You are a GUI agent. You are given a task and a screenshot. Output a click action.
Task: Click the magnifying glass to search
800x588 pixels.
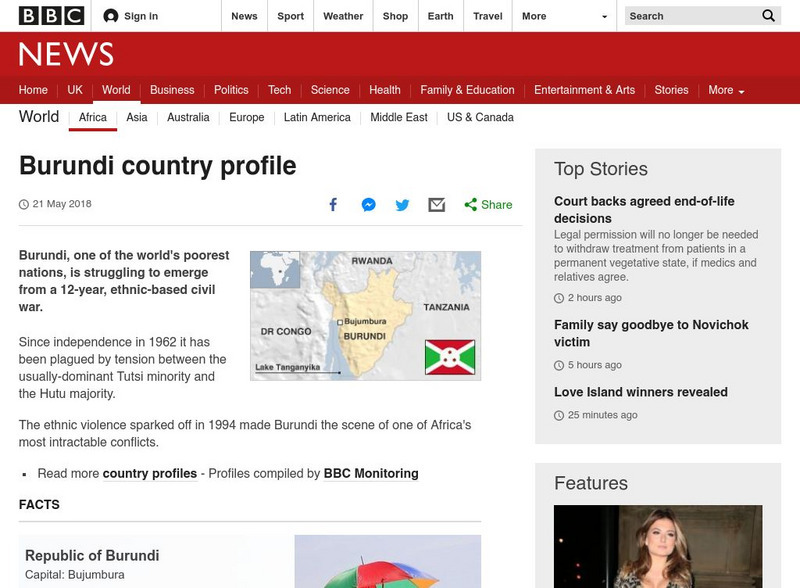[x=768, y=16]
